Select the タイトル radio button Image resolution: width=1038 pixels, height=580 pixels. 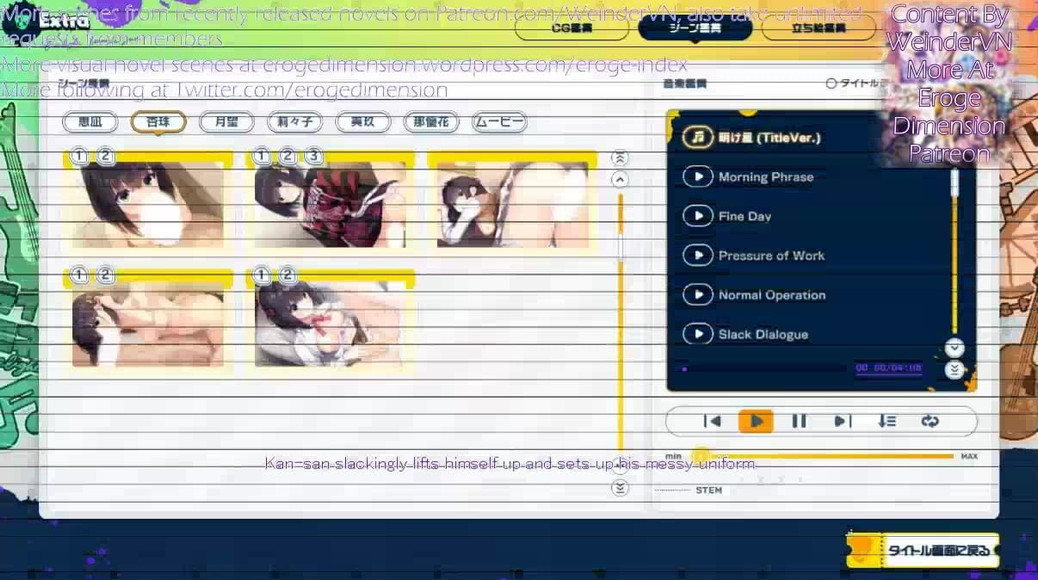pos(831,84)
